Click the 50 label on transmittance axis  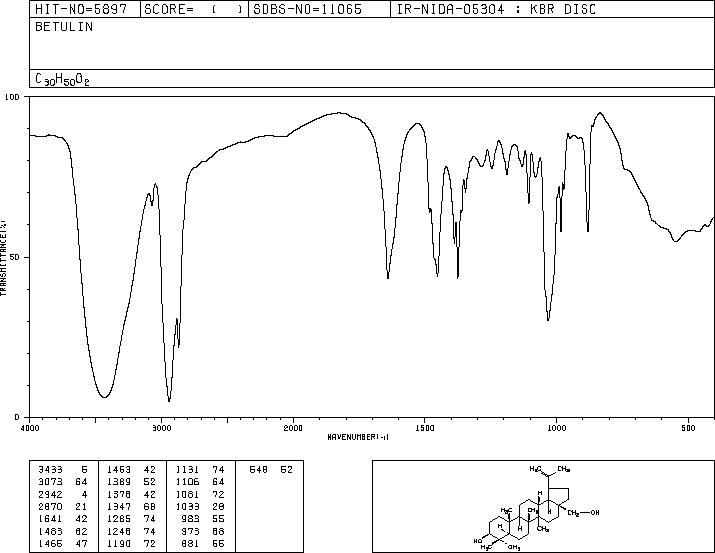click(x=15, y=257)
